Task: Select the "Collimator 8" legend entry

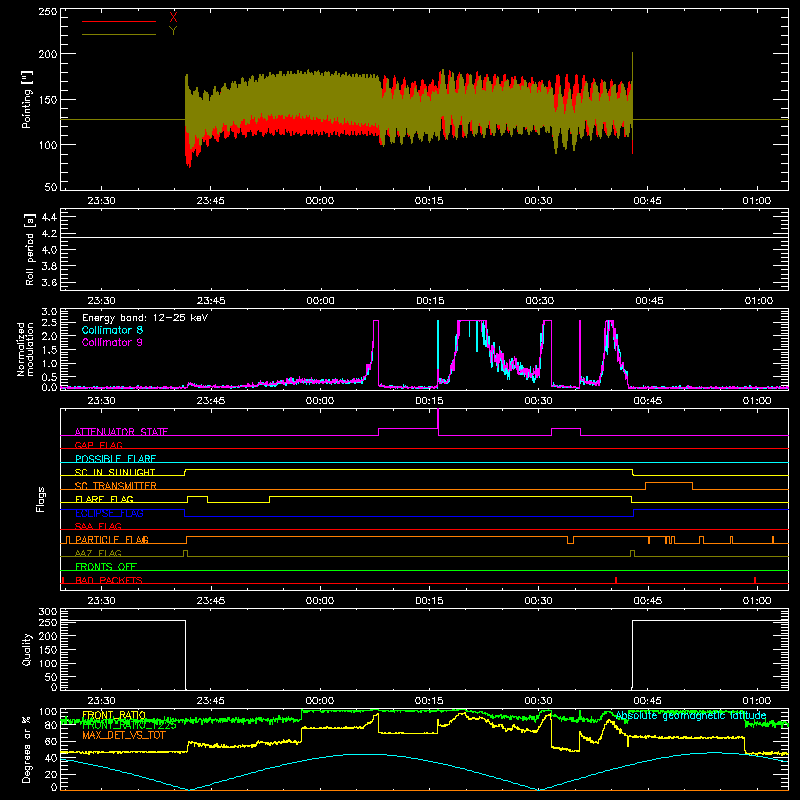Action: [x=112, y=330]
